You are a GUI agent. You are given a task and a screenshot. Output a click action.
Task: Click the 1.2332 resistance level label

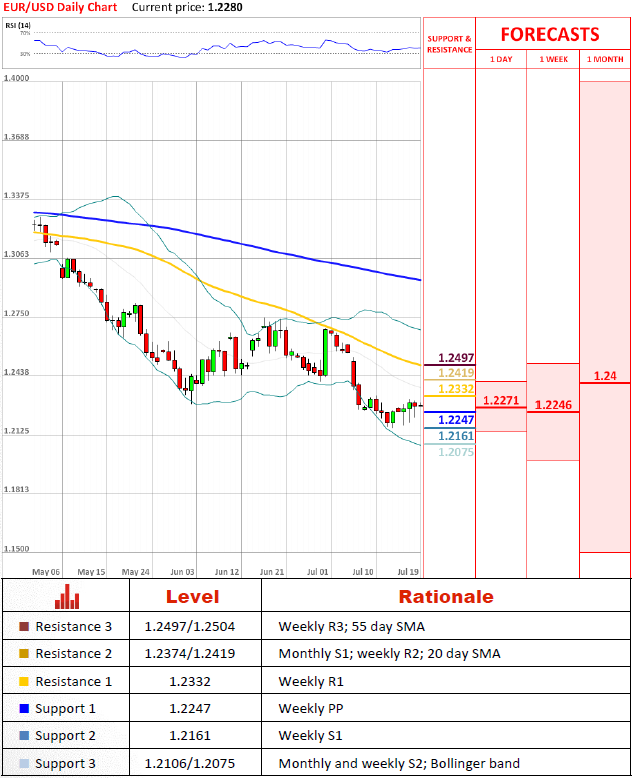[456, 389]
